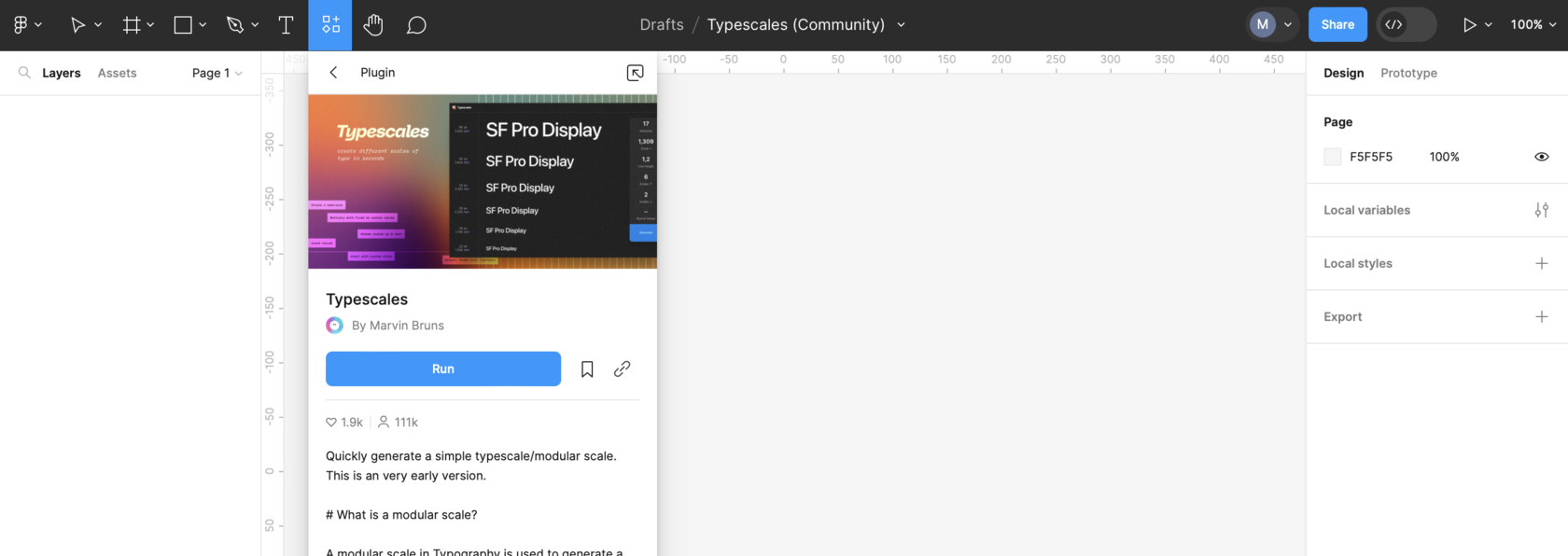1568x556 pixels.
Task: Select the Rectangle shape tool
Action: tap(183, 25)
